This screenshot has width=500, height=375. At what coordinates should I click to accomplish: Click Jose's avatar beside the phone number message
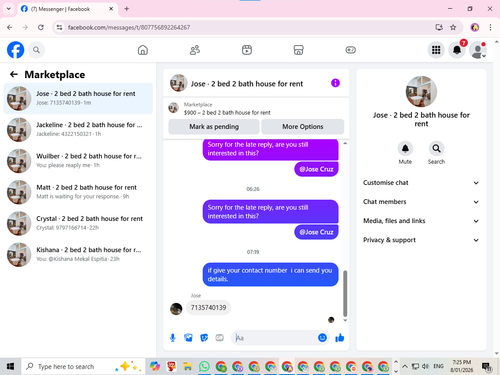tap(176, 309)
